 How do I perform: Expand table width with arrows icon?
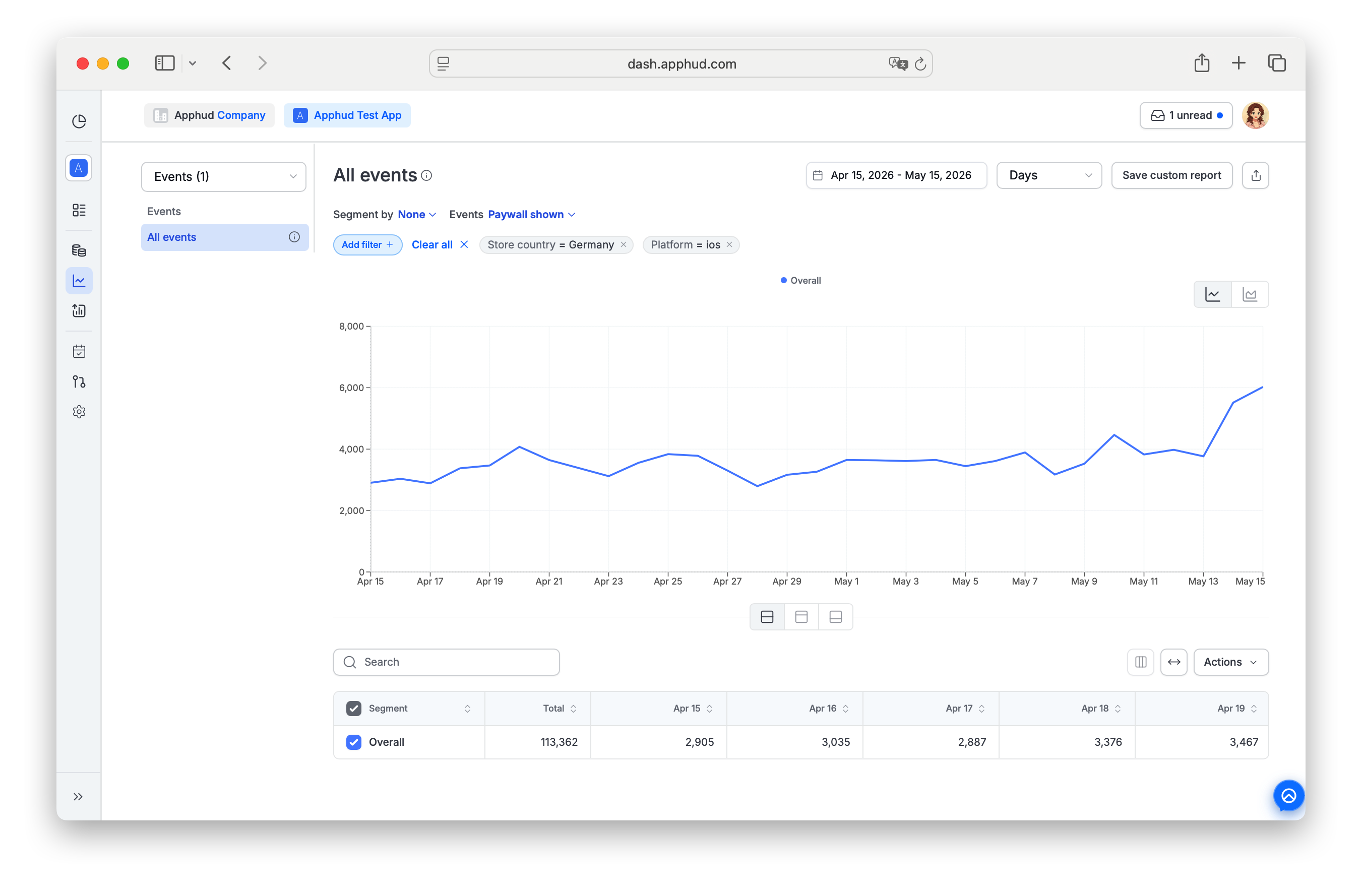[1173, 662]
